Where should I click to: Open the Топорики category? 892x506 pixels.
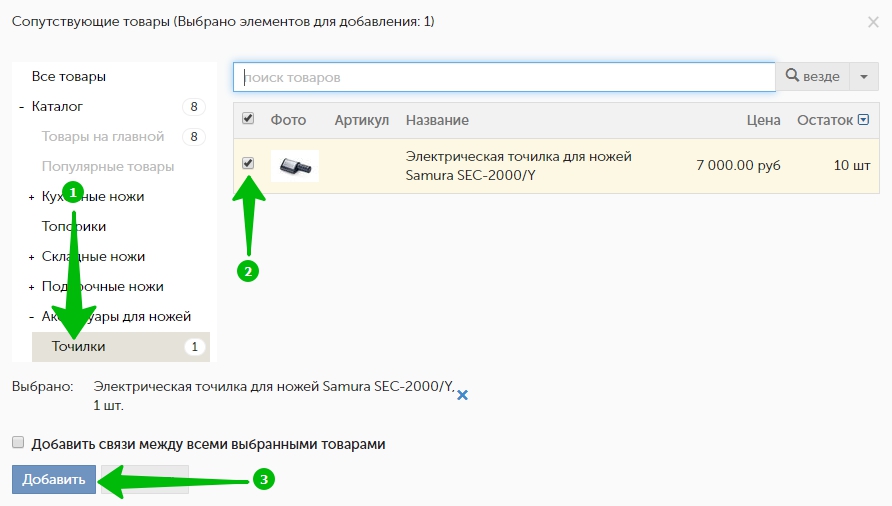[x=74, y=227]
